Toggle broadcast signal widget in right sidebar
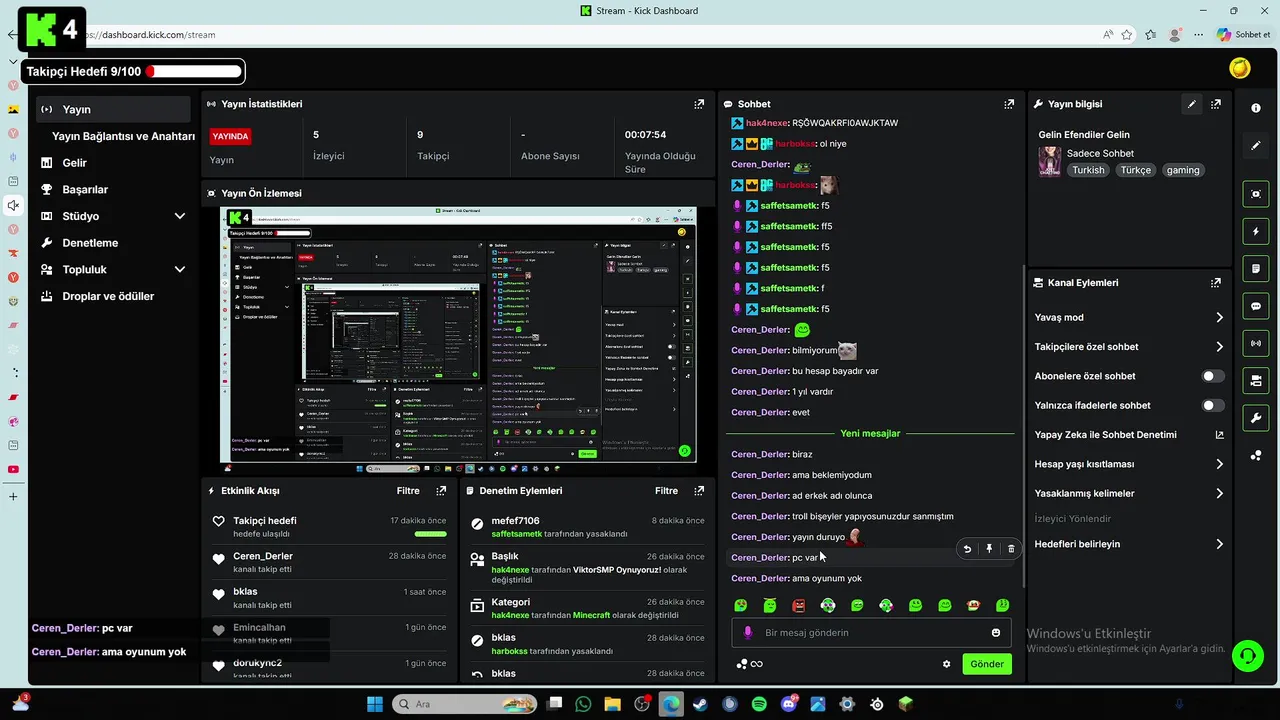 pos(1256,343)
